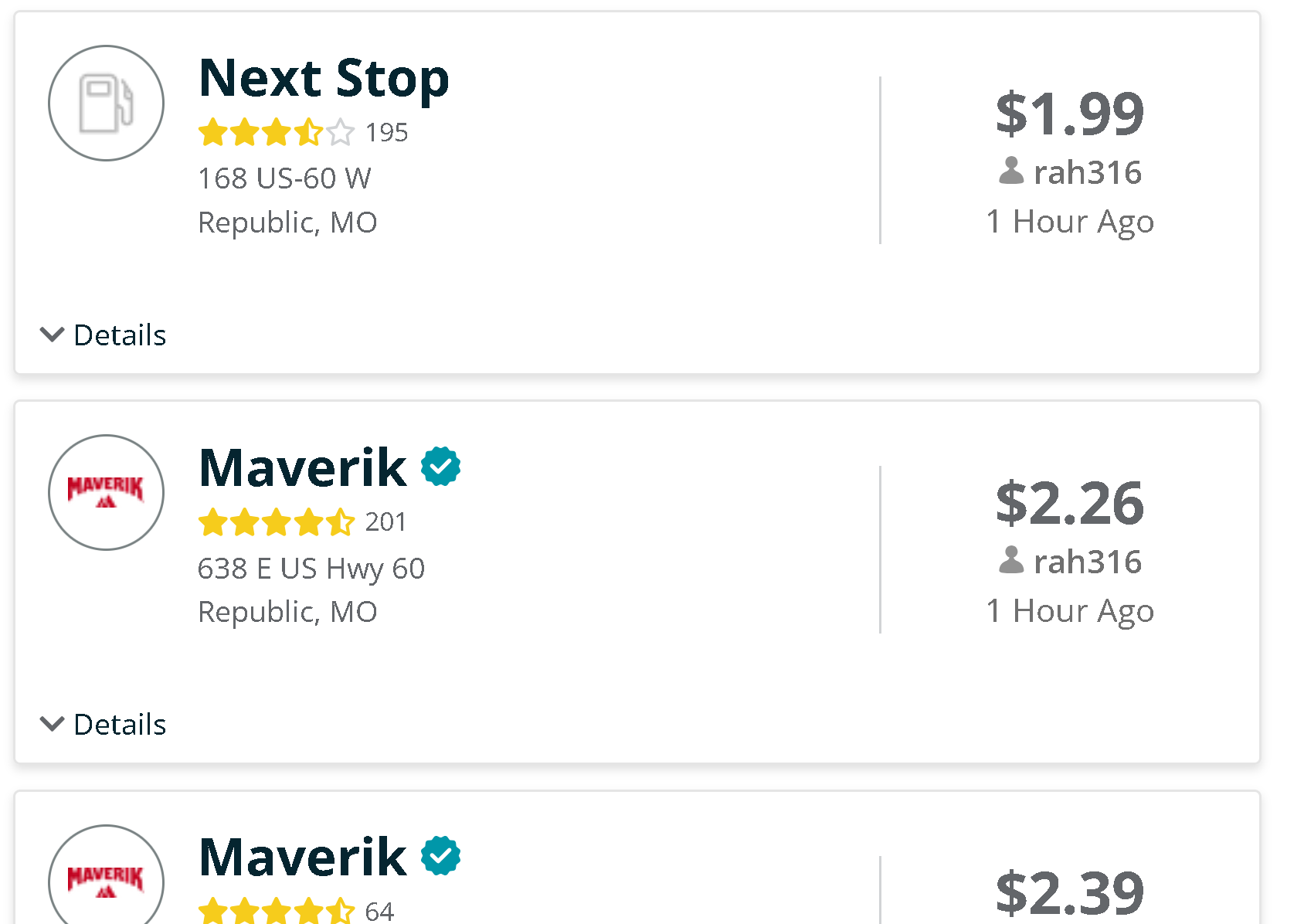The width and height of the screenshot is (1304, 924).
Task: Click the $1.99 price for Next Stop
Action: tap(1069, 114)
